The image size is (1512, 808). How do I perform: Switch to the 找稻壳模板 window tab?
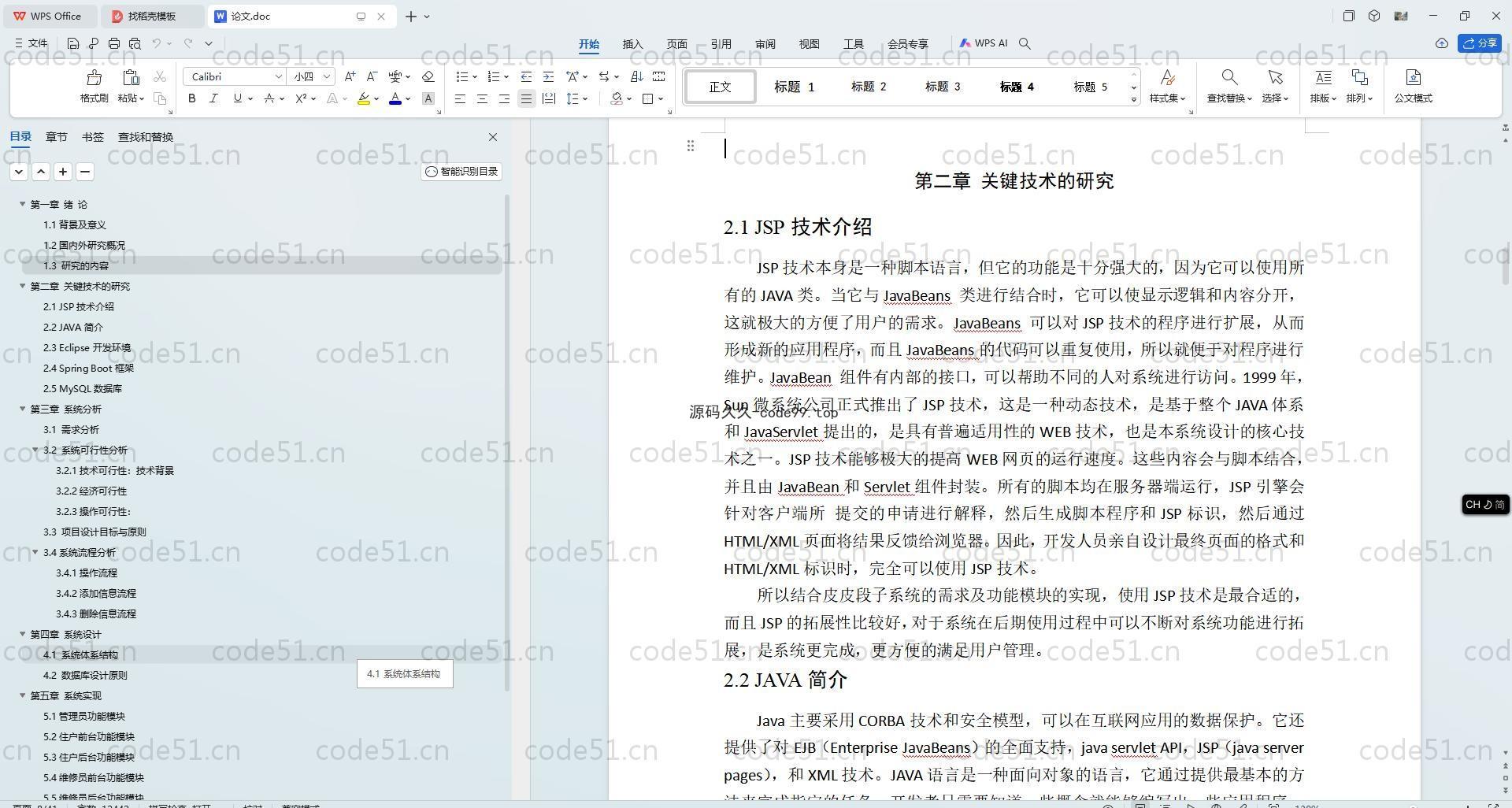[151, 16]
